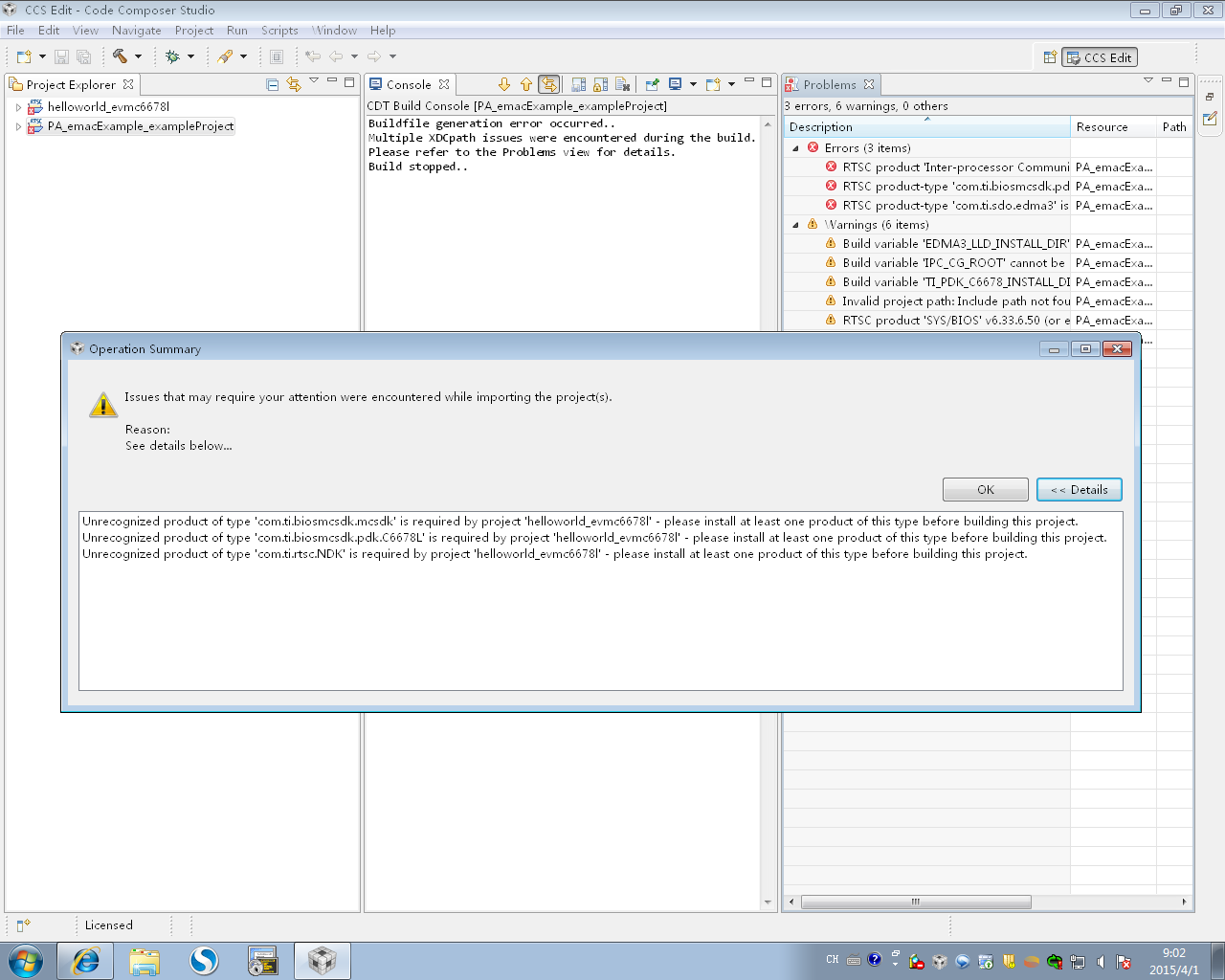1225x980 pixels.
Task: Click the Open Perspective icon
Action: pyautogui.click(x=1050, y=57)
